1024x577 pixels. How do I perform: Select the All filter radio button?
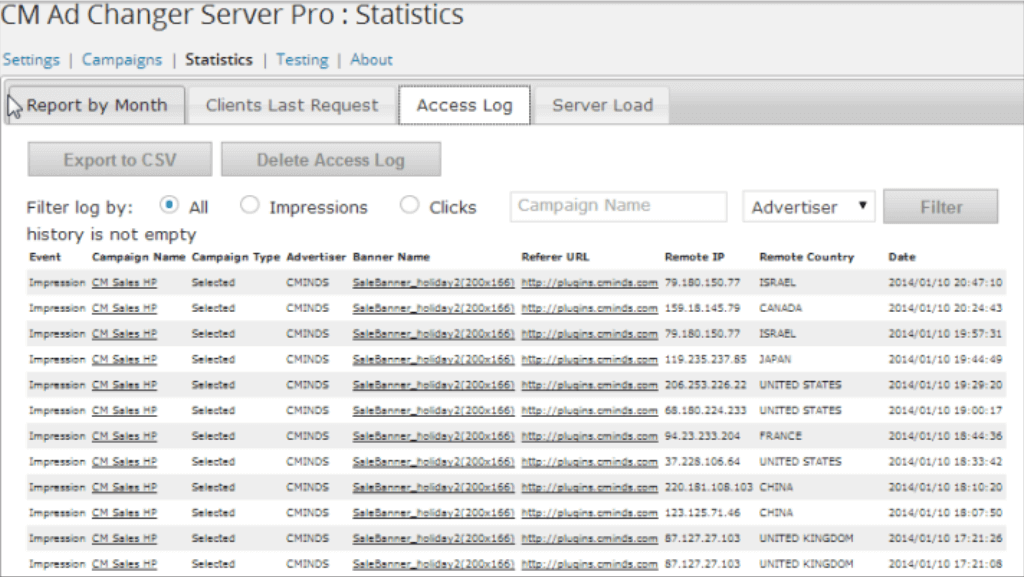[x=170, y=205]
